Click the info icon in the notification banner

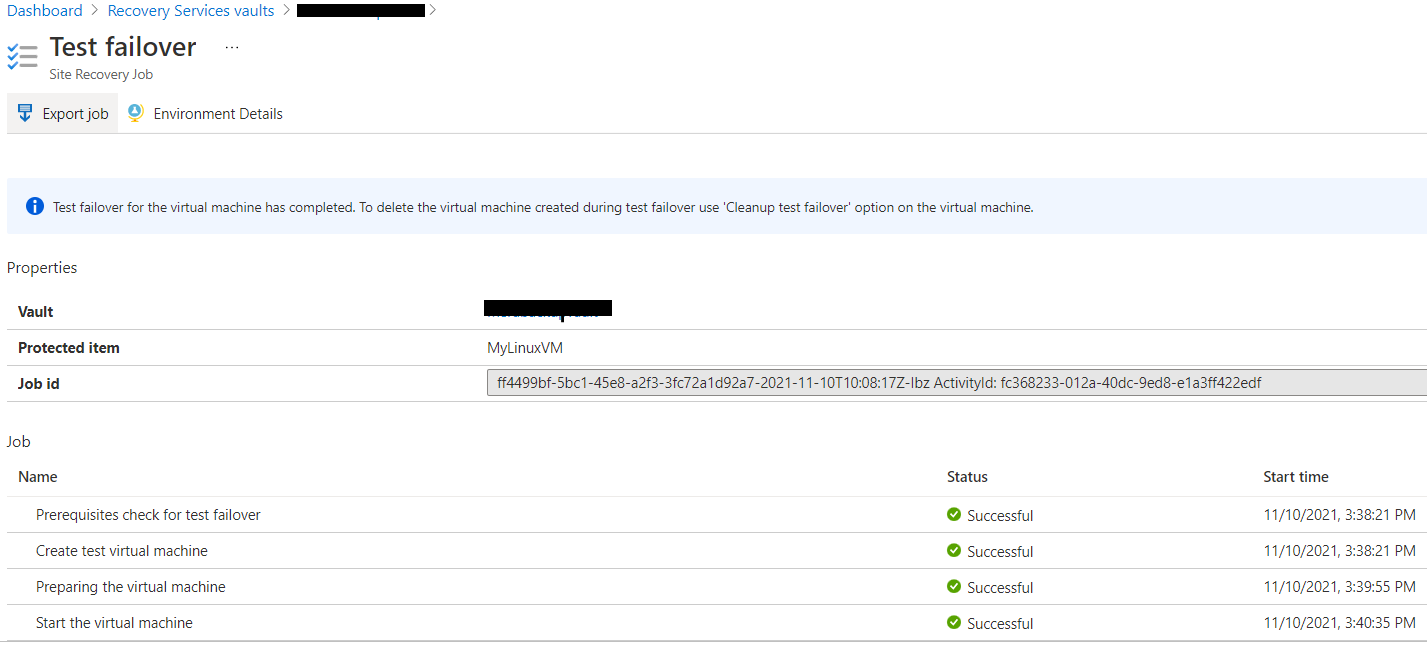coord(35,206)
